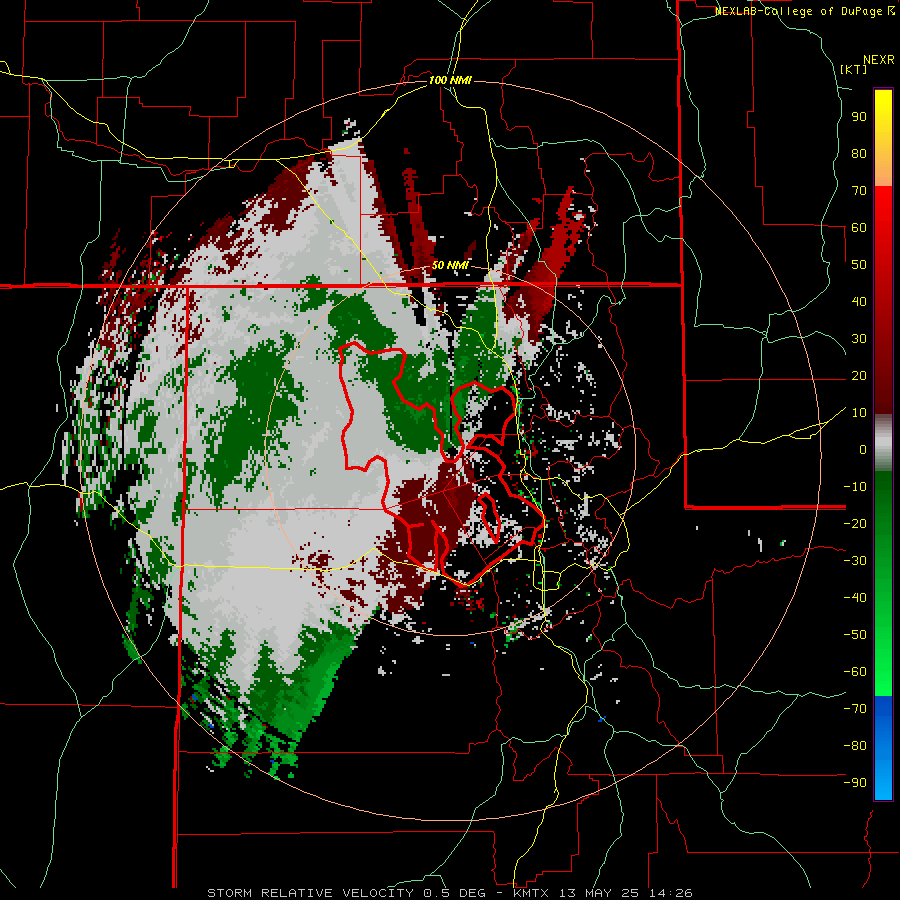
Task: Click the NEXR label above the color bar
Action: pyautogui.click(x=879, y=60)
